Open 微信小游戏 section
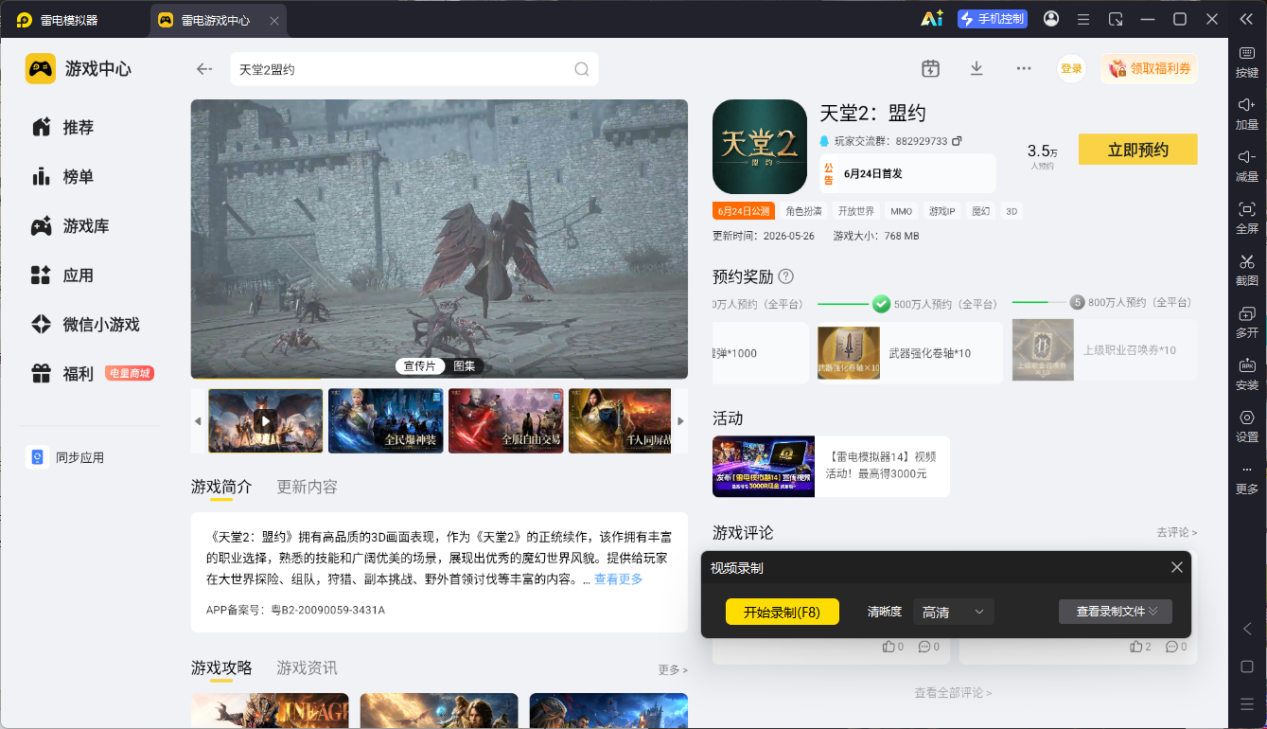 tap(85, 325)
